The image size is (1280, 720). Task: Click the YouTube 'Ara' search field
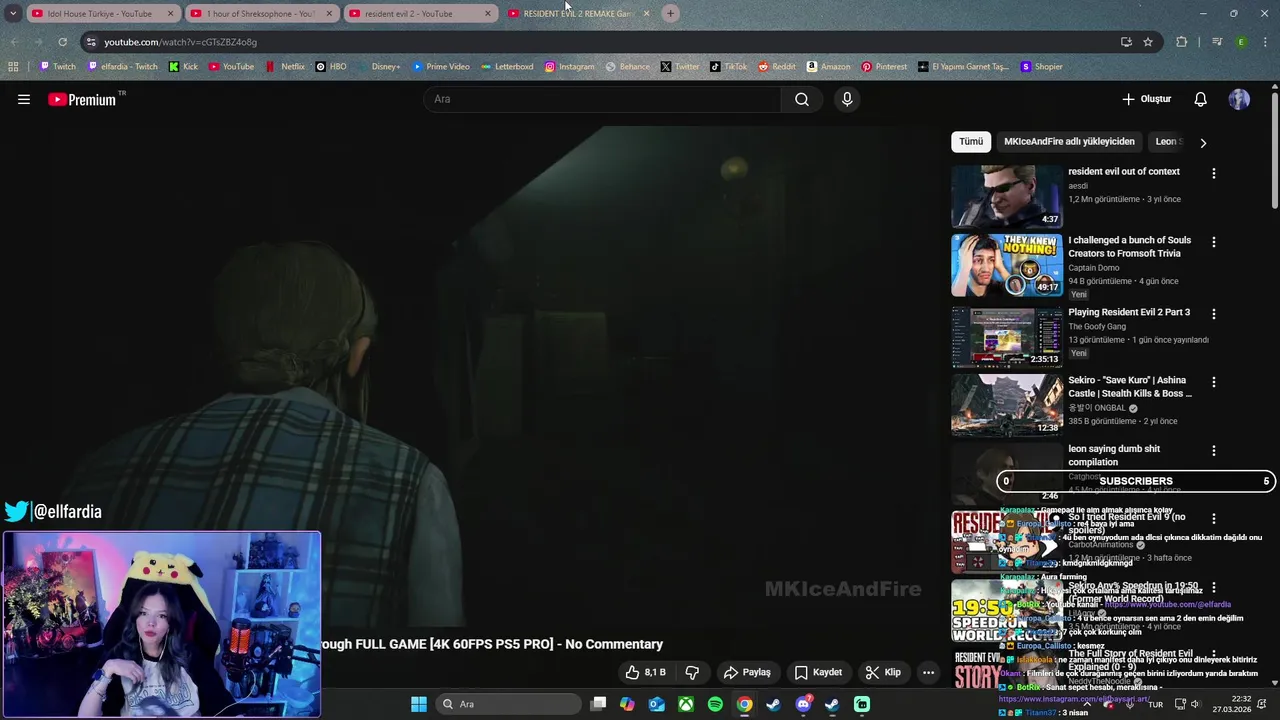tap(603, 99)
